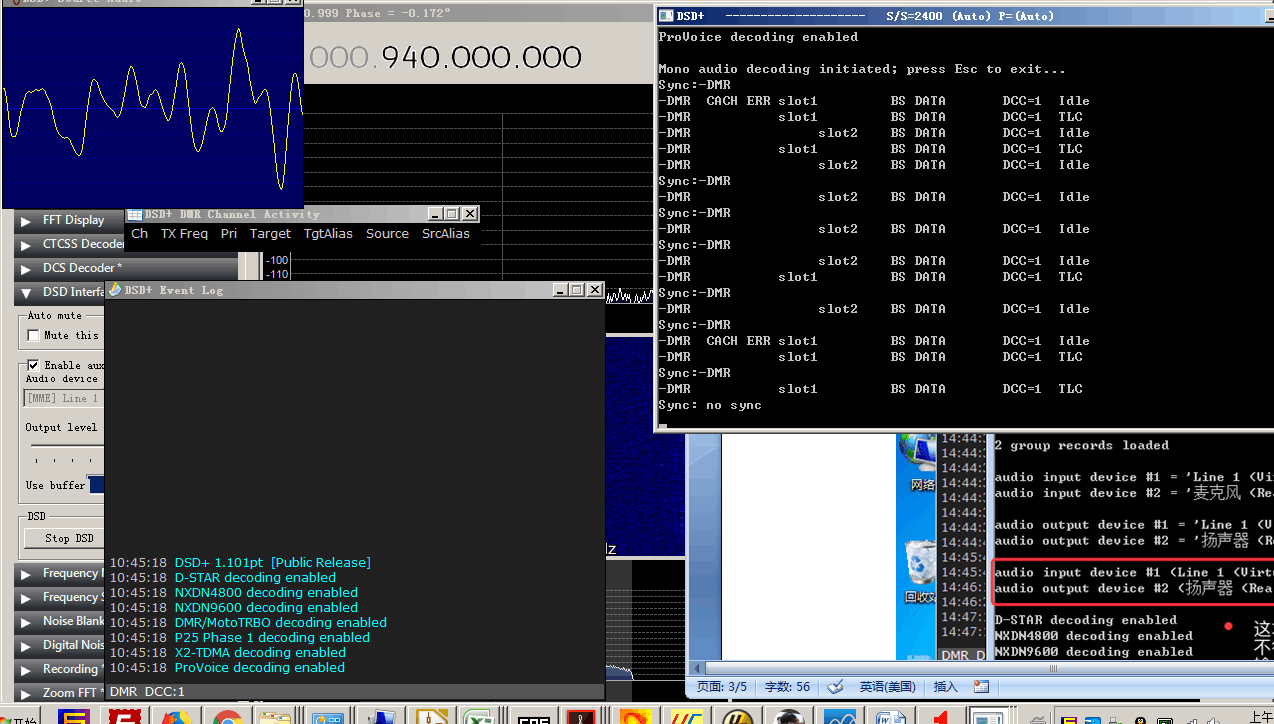This screenshot has width=1274, height=724.
Task: Click 'Sync: no sync' in DSD+ console
Action: click(x=710, y=405)
